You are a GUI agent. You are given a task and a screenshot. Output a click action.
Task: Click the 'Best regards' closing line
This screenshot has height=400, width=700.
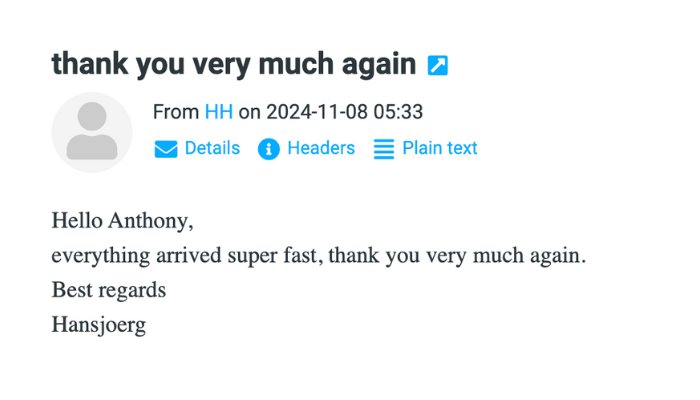tap(109, 290)
